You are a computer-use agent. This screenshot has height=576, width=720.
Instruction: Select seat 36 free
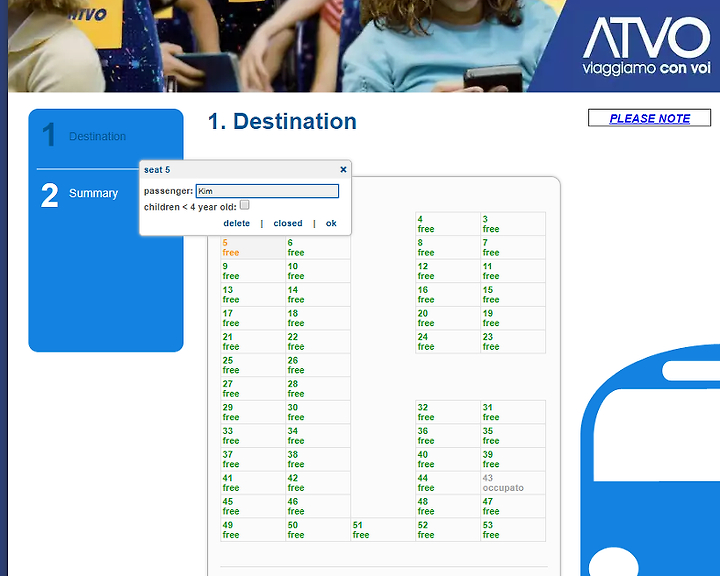pos(448,435)
